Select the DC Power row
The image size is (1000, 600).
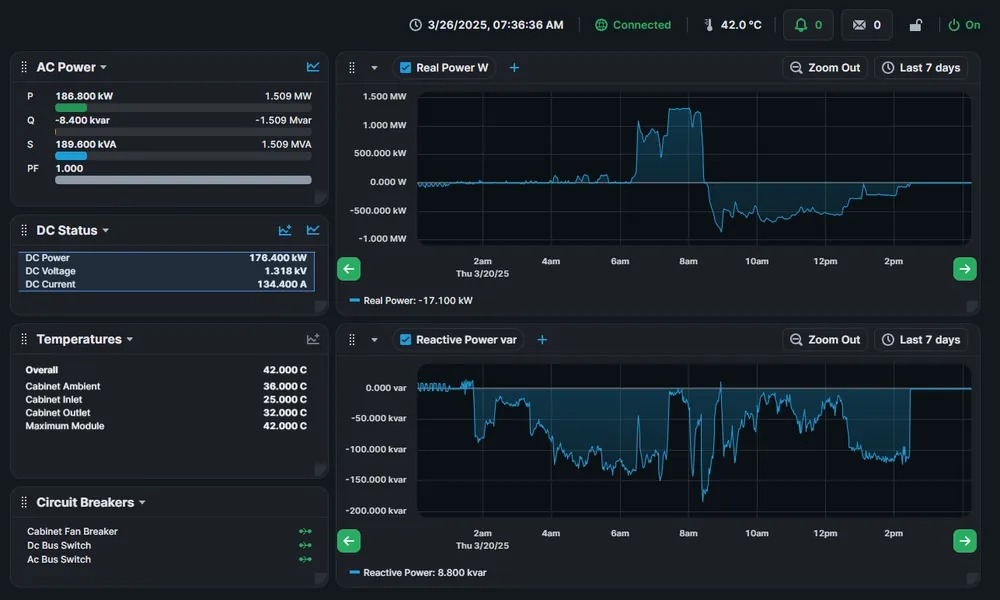point(166,258)
